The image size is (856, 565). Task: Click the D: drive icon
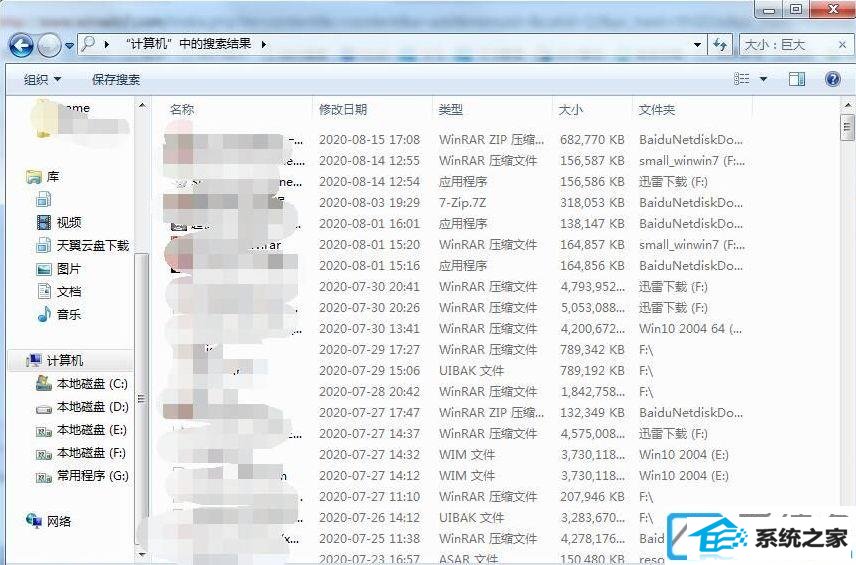pyautogui.click(x=44, y=408)
